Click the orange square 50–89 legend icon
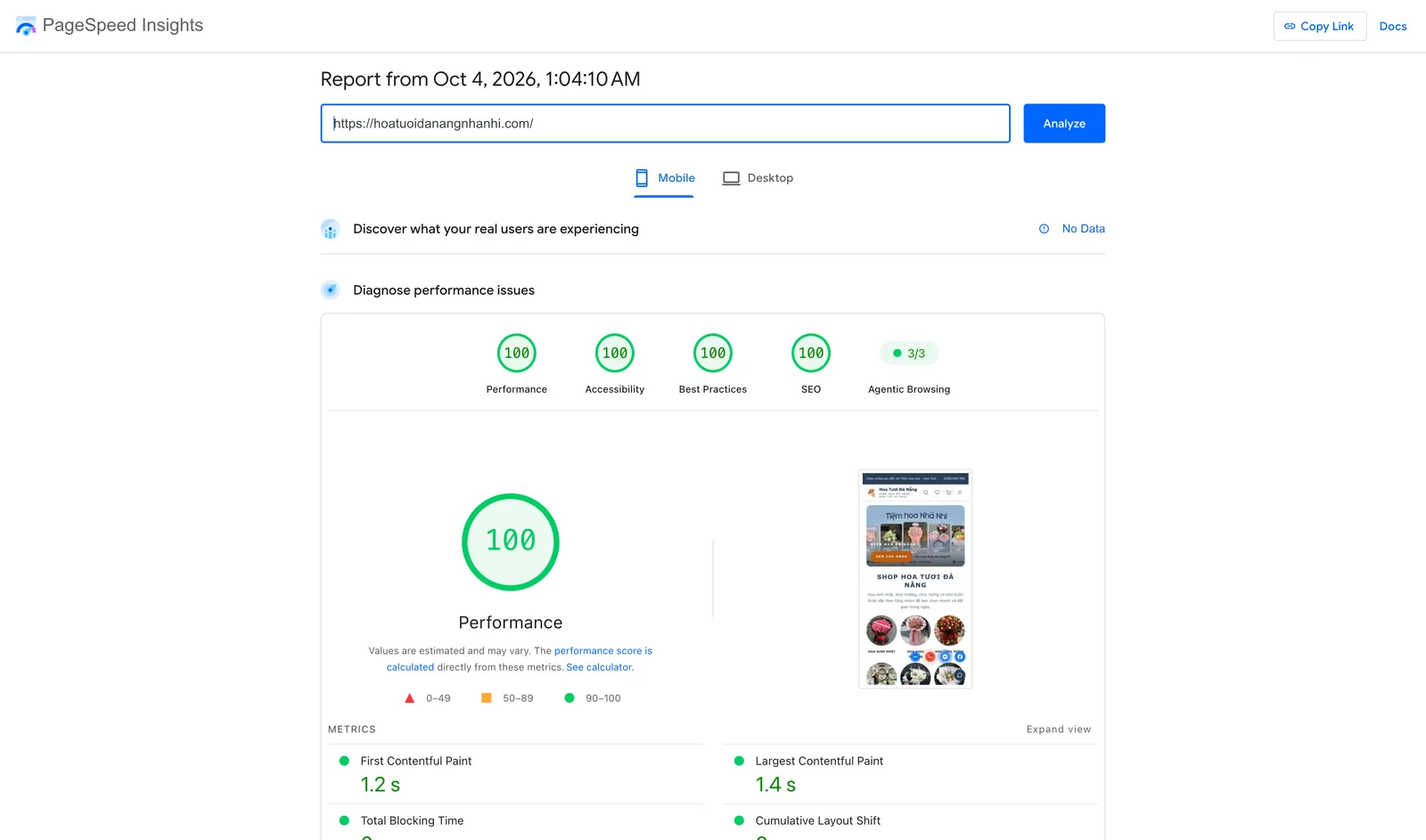 pos(487,698)
